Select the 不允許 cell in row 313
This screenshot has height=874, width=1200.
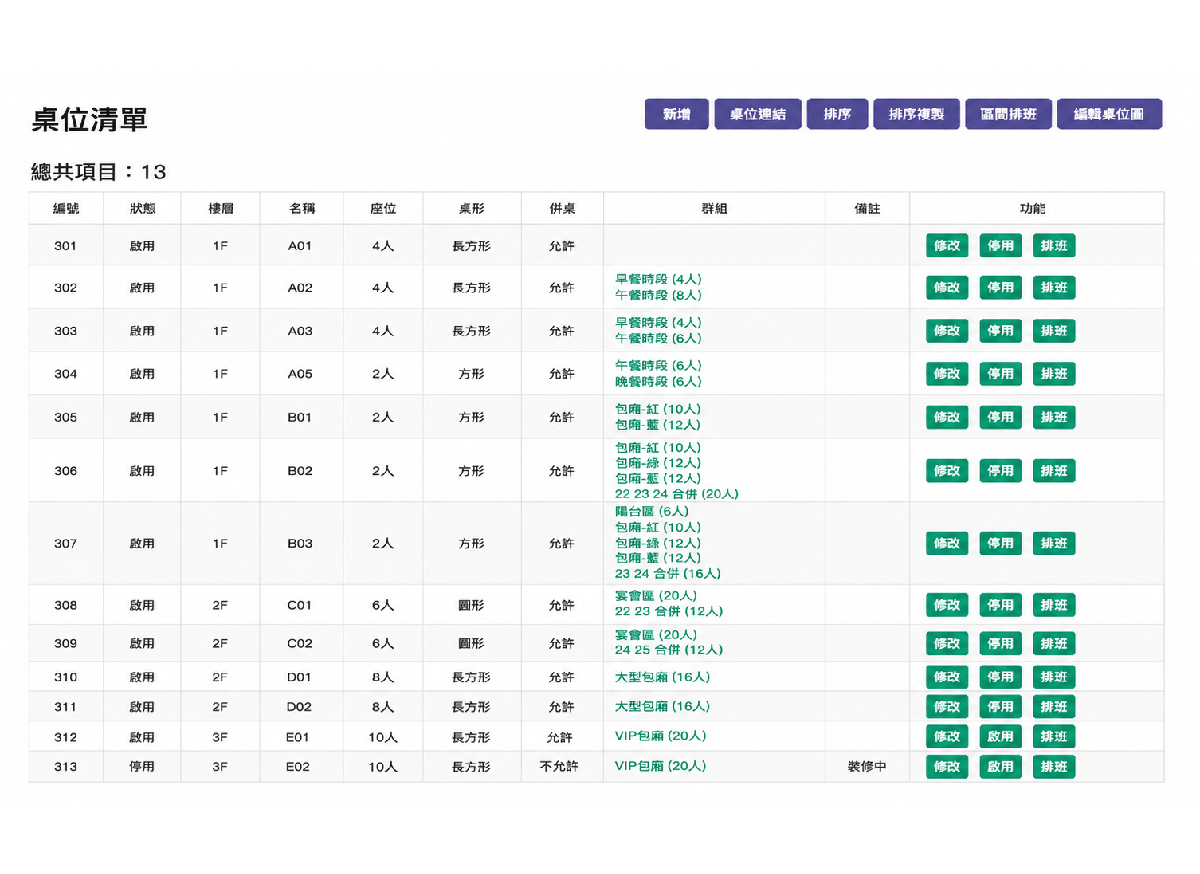562,767
